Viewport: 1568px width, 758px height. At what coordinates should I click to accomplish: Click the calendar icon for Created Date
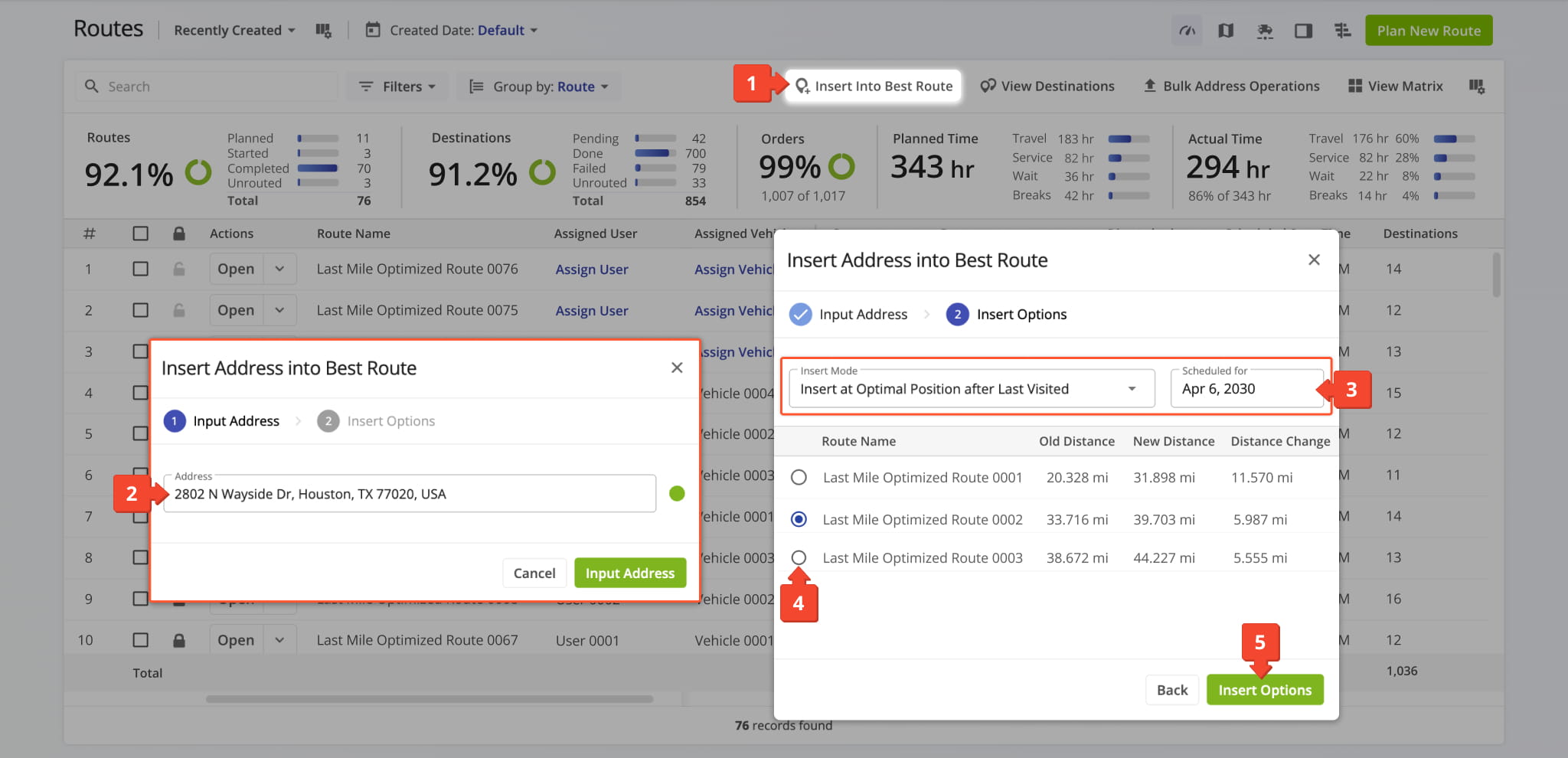(x=373, y=30)
